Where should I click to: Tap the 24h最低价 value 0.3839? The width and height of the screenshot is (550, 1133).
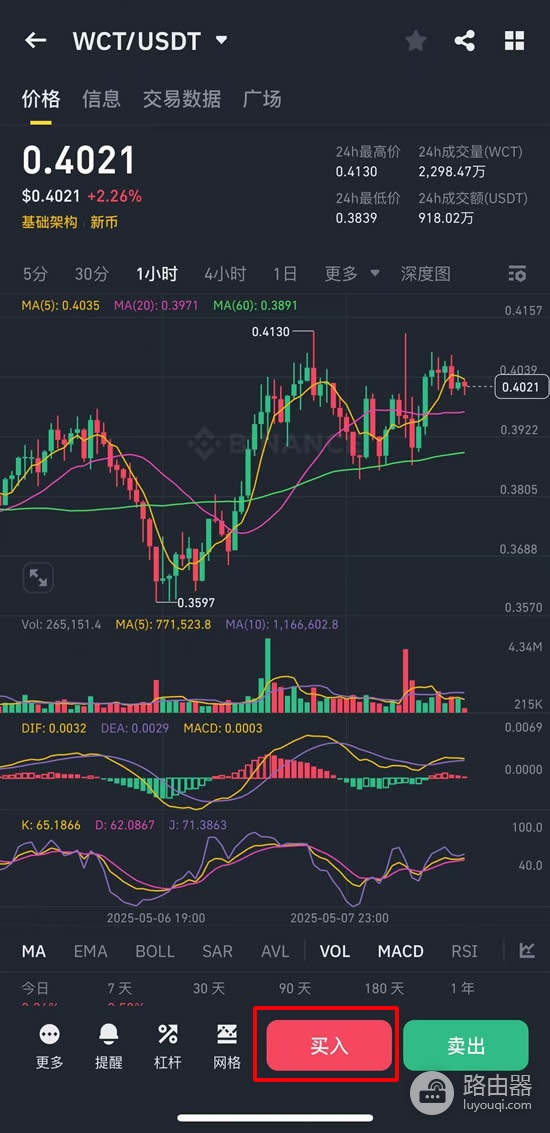coord(356,217)
